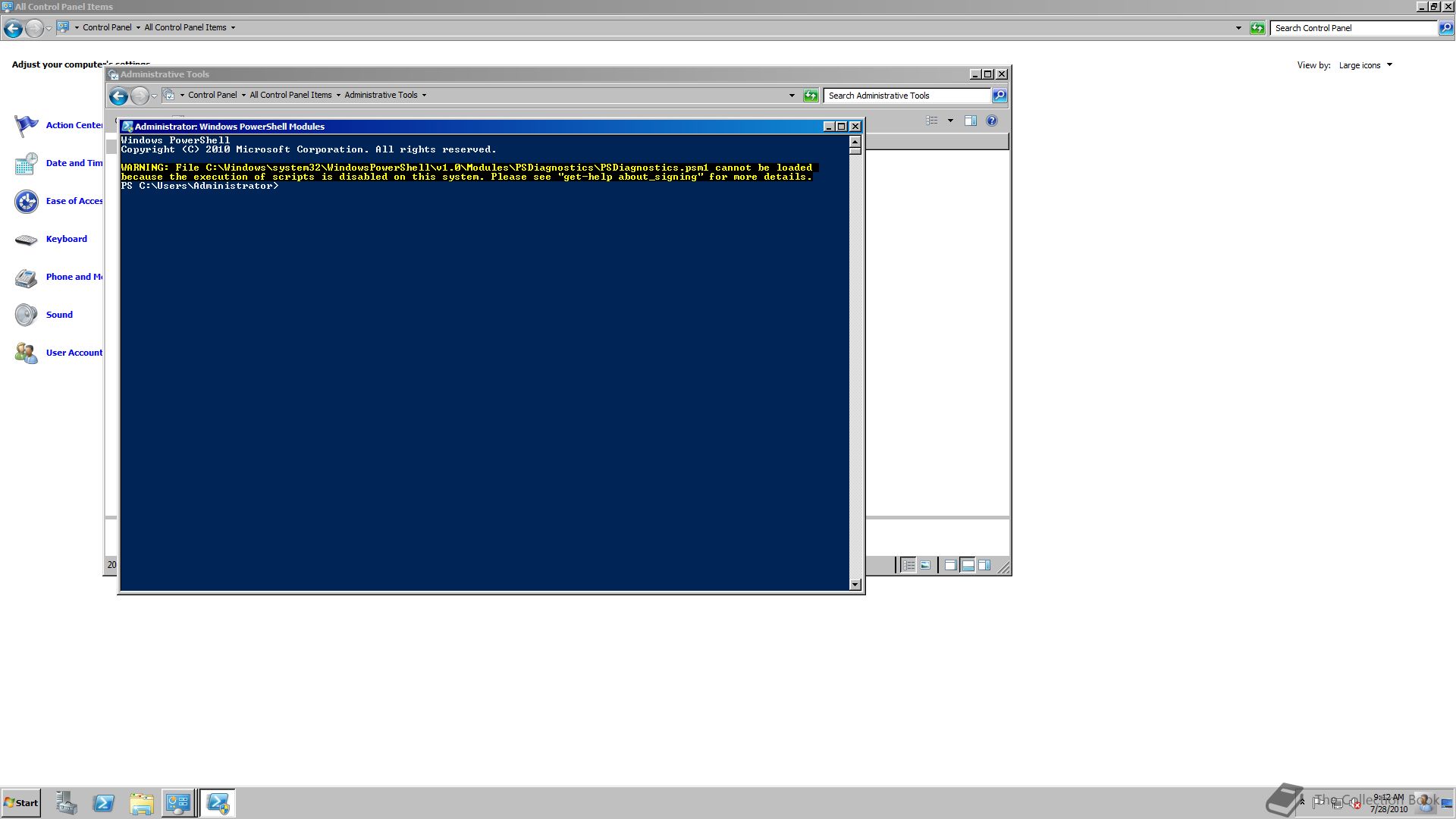
Task: Focus the Search Administrative Tools field
Action: pyautogui.click(x=908, y=96)
